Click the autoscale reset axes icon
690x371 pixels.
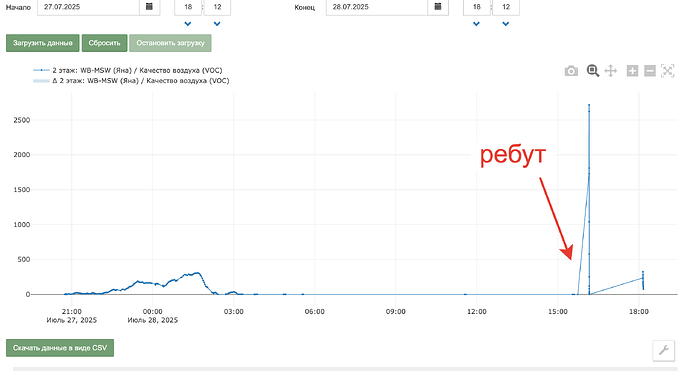point(668,71)
